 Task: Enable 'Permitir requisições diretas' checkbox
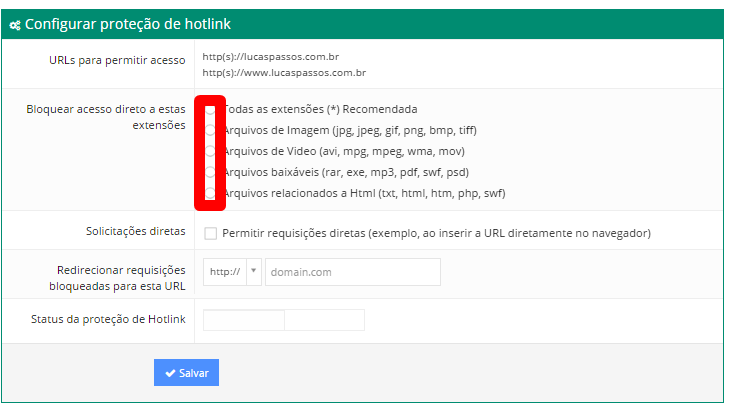pyautogui.click(x=210, y=234)
